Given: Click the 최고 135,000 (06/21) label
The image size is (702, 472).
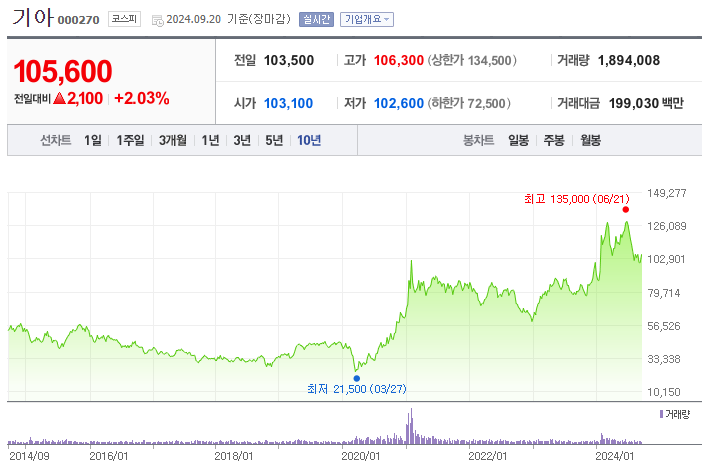Looking at the screenshot, I should (x=577, y=199).
